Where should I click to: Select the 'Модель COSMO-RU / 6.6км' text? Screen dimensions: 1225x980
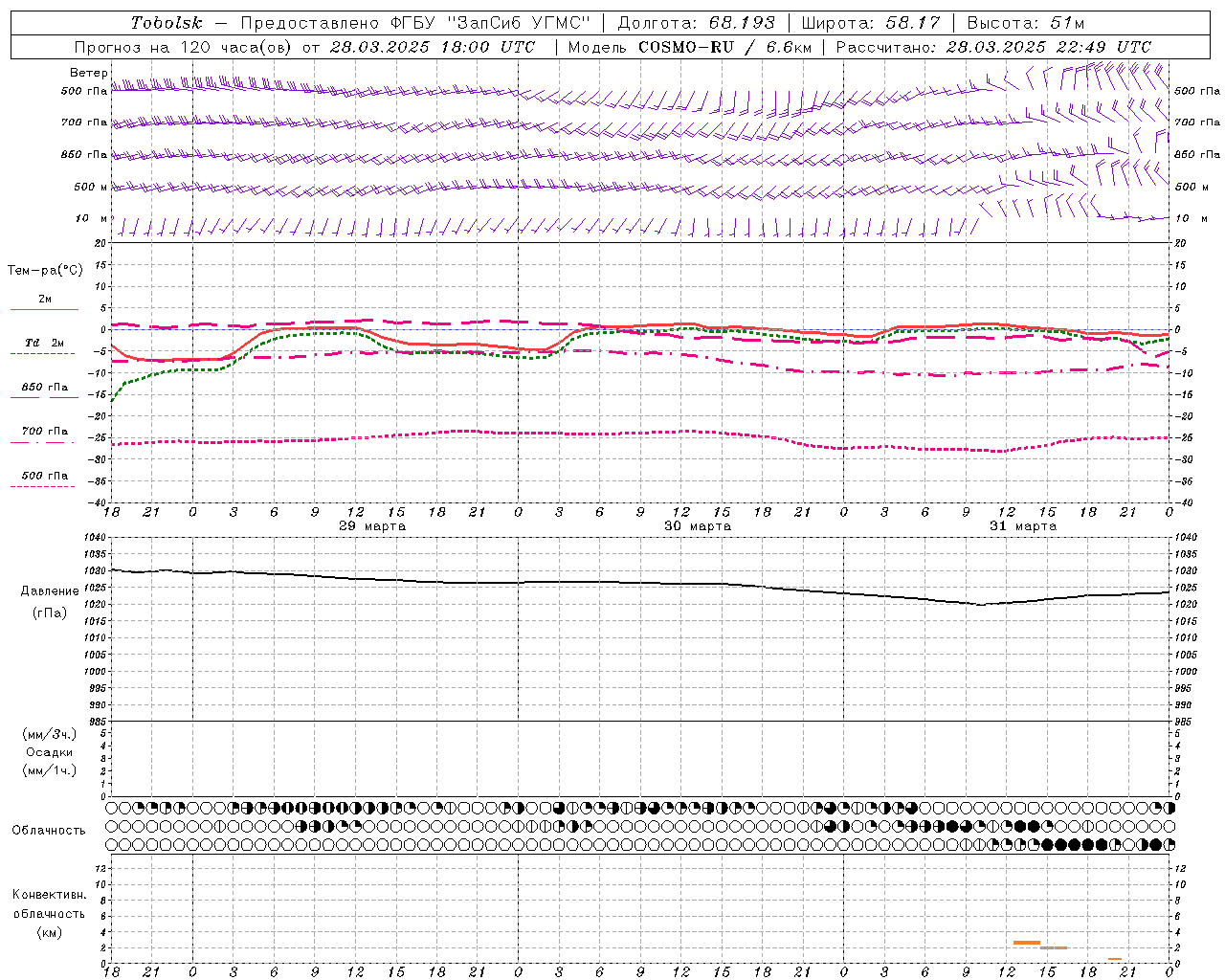pyautogui.click(x=690, y=47)
